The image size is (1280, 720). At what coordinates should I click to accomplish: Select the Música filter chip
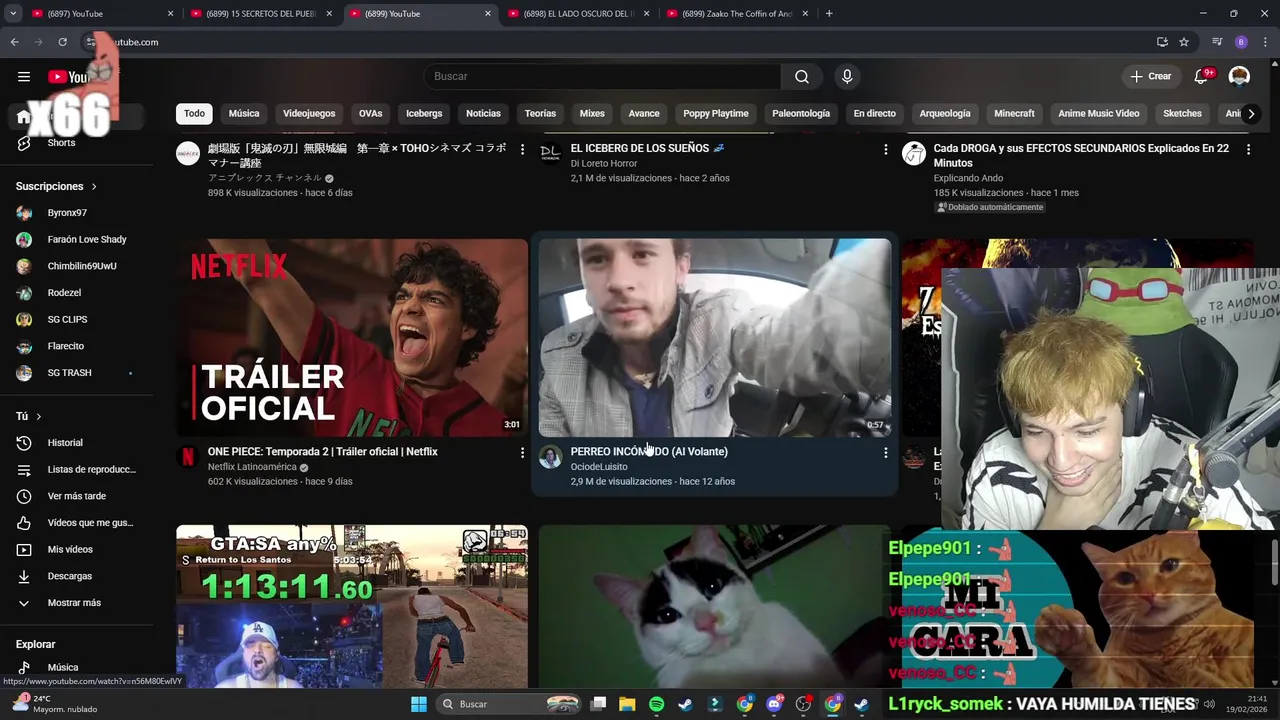(244, 114)
